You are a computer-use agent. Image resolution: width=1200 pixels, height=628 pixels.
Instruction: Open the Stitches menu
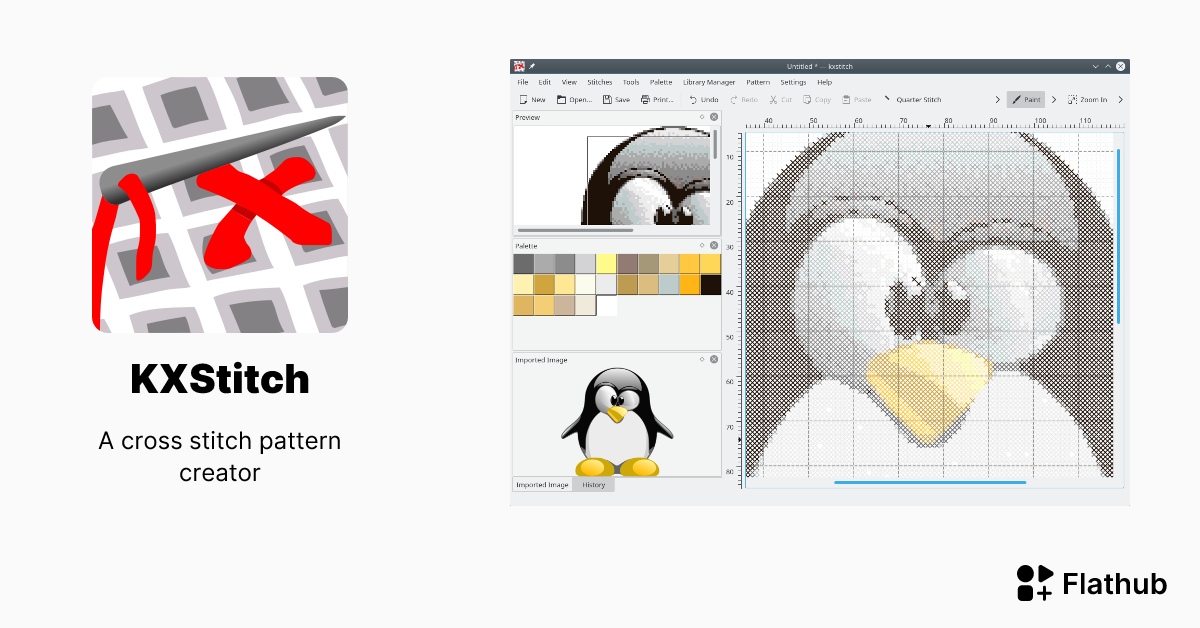(x=600, y=82)
